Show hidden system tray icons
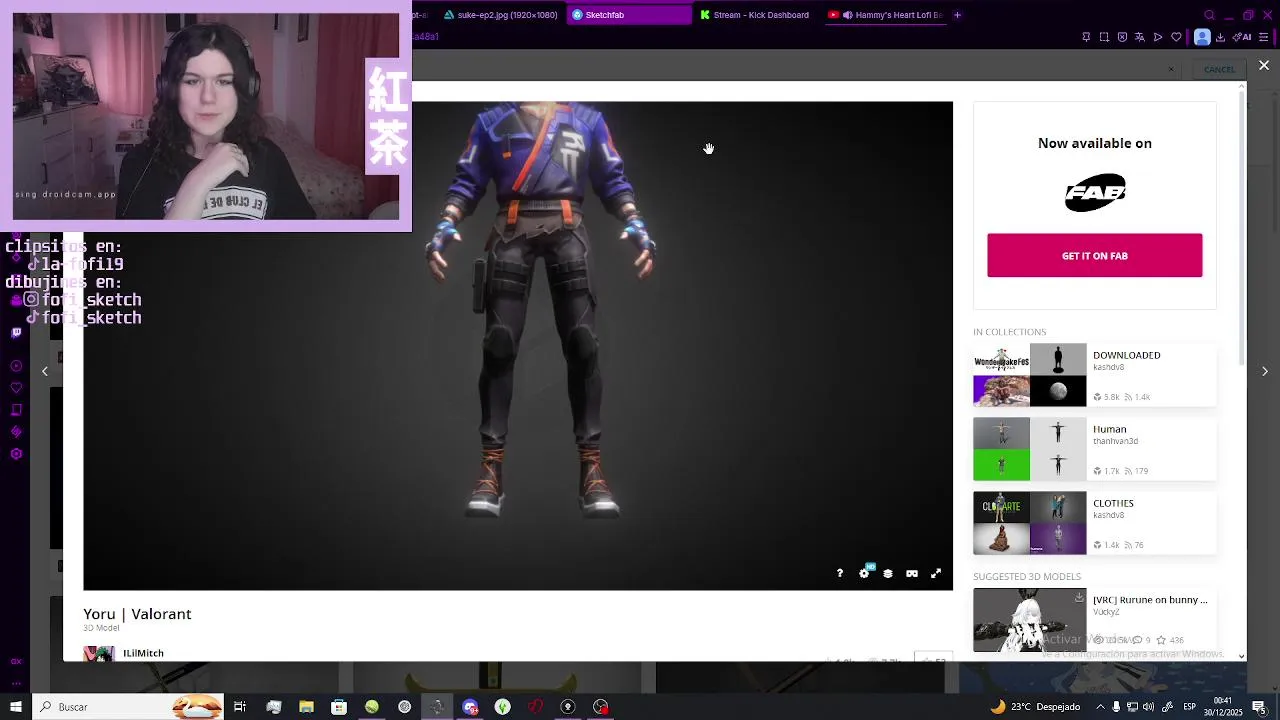Image resolution: width=1280 pixels, height=720 pixels. click(1099, 707)
